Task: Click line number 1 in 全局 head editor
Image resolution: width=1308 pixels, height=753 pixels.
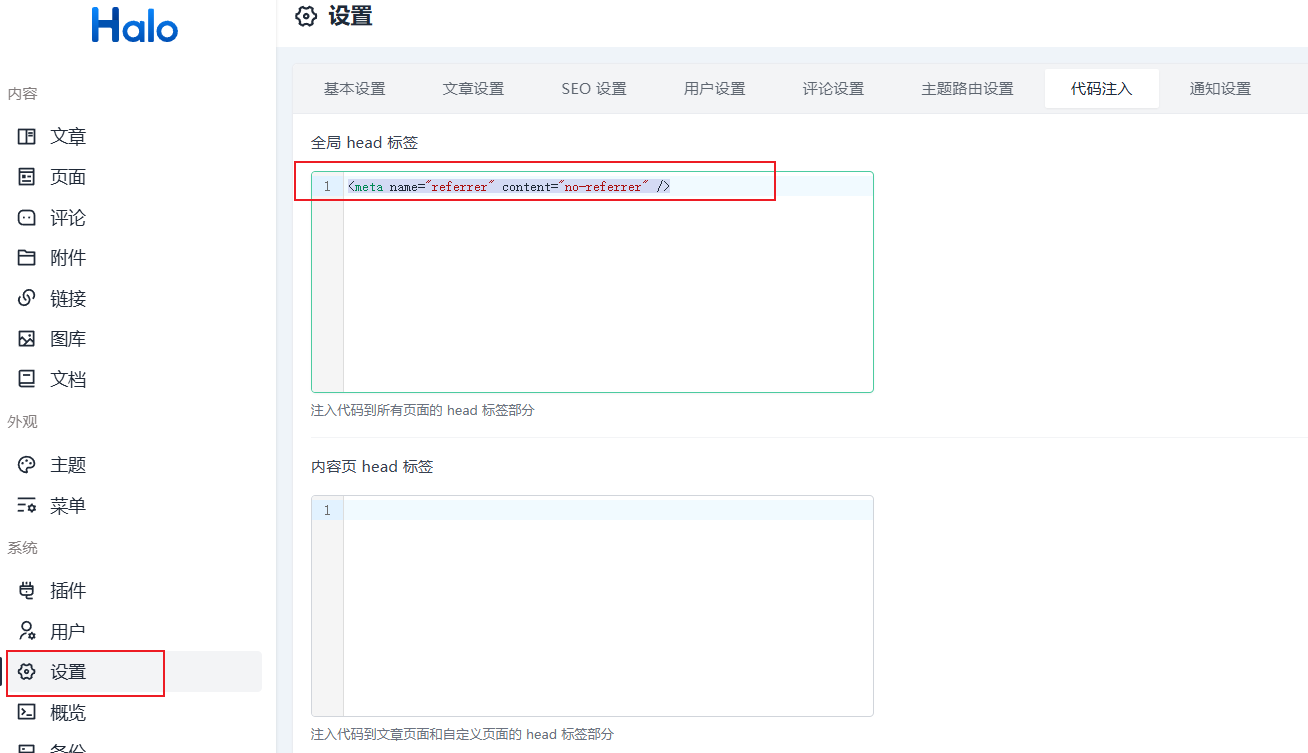Action: point(327,187)
